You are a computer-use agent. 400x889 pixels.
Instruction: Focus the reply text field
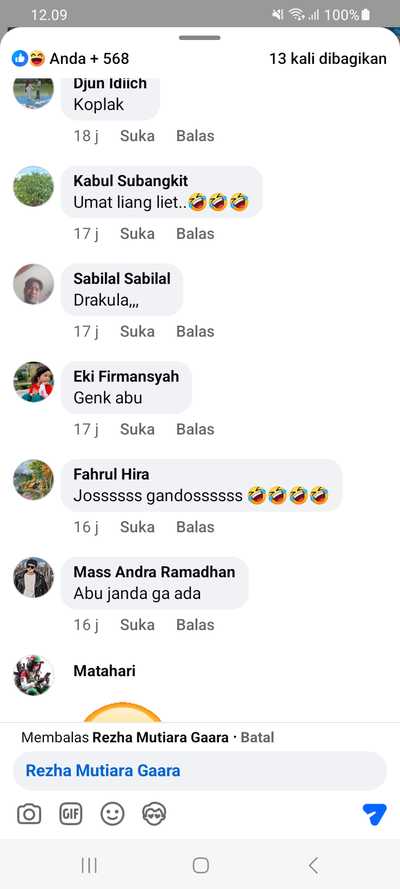point(200,771)
